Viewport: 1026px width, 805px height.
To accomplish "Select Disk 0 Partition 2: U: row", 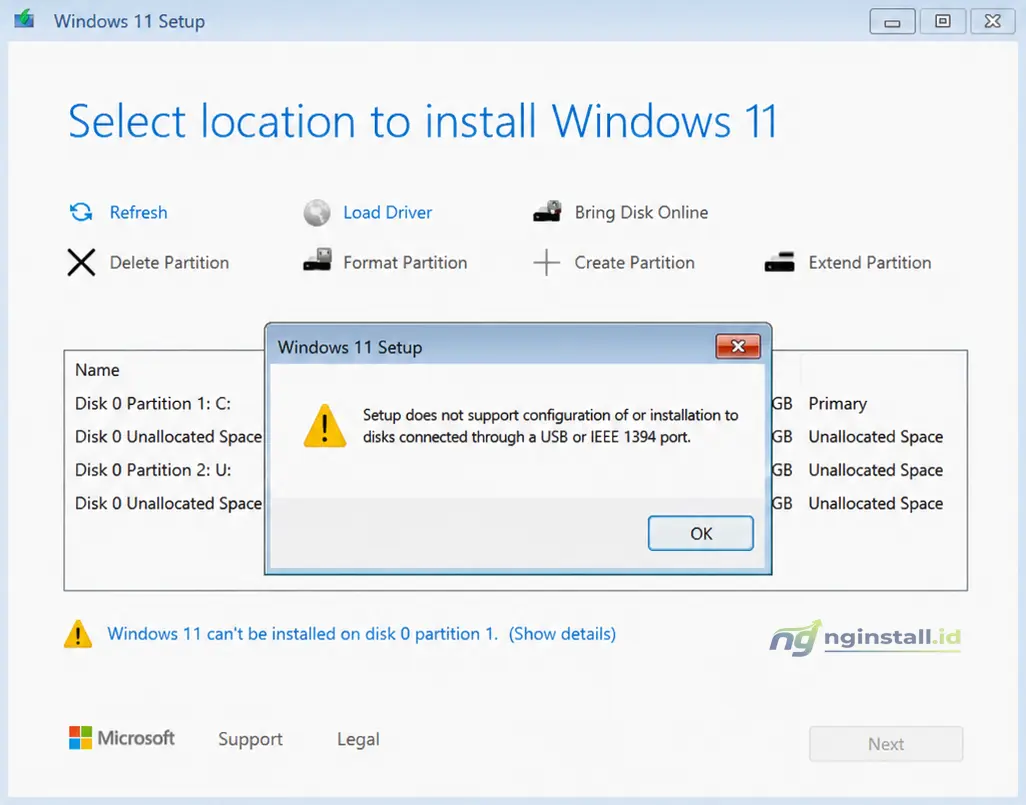I will [516, 470].
